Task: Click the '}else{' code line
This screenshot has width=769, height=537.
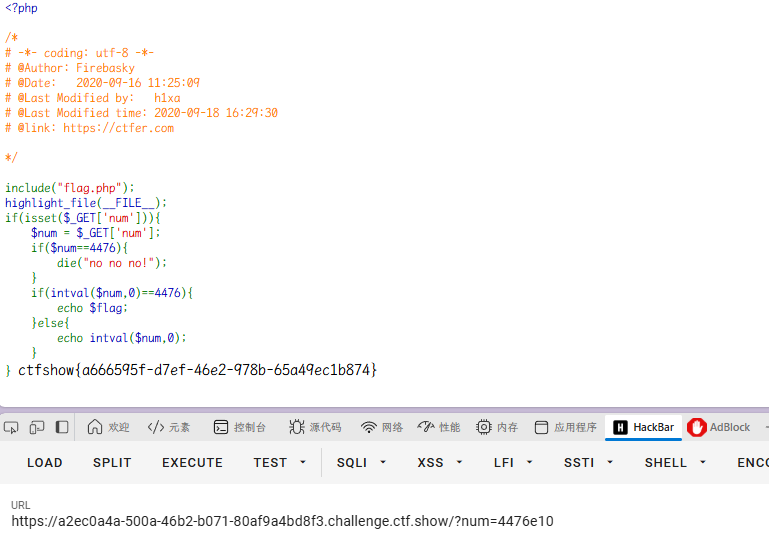Action: pos(51,323)
